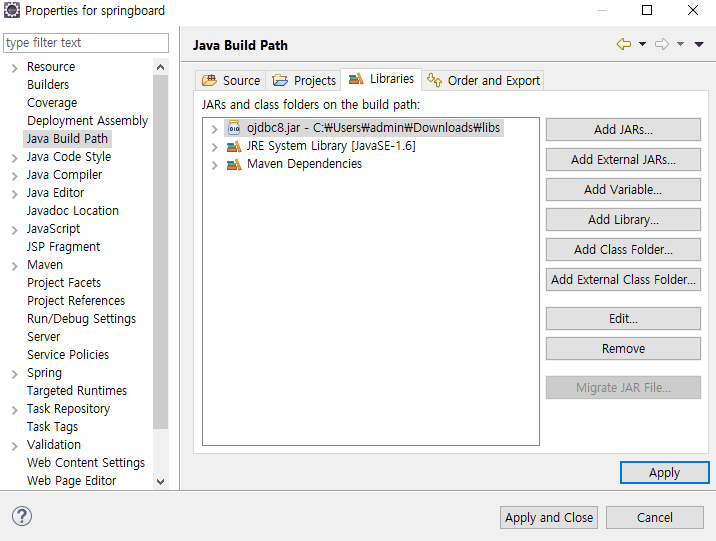Select Web Content Settings item
This screenshot has height=541, width=716.
tap(86, 462)
